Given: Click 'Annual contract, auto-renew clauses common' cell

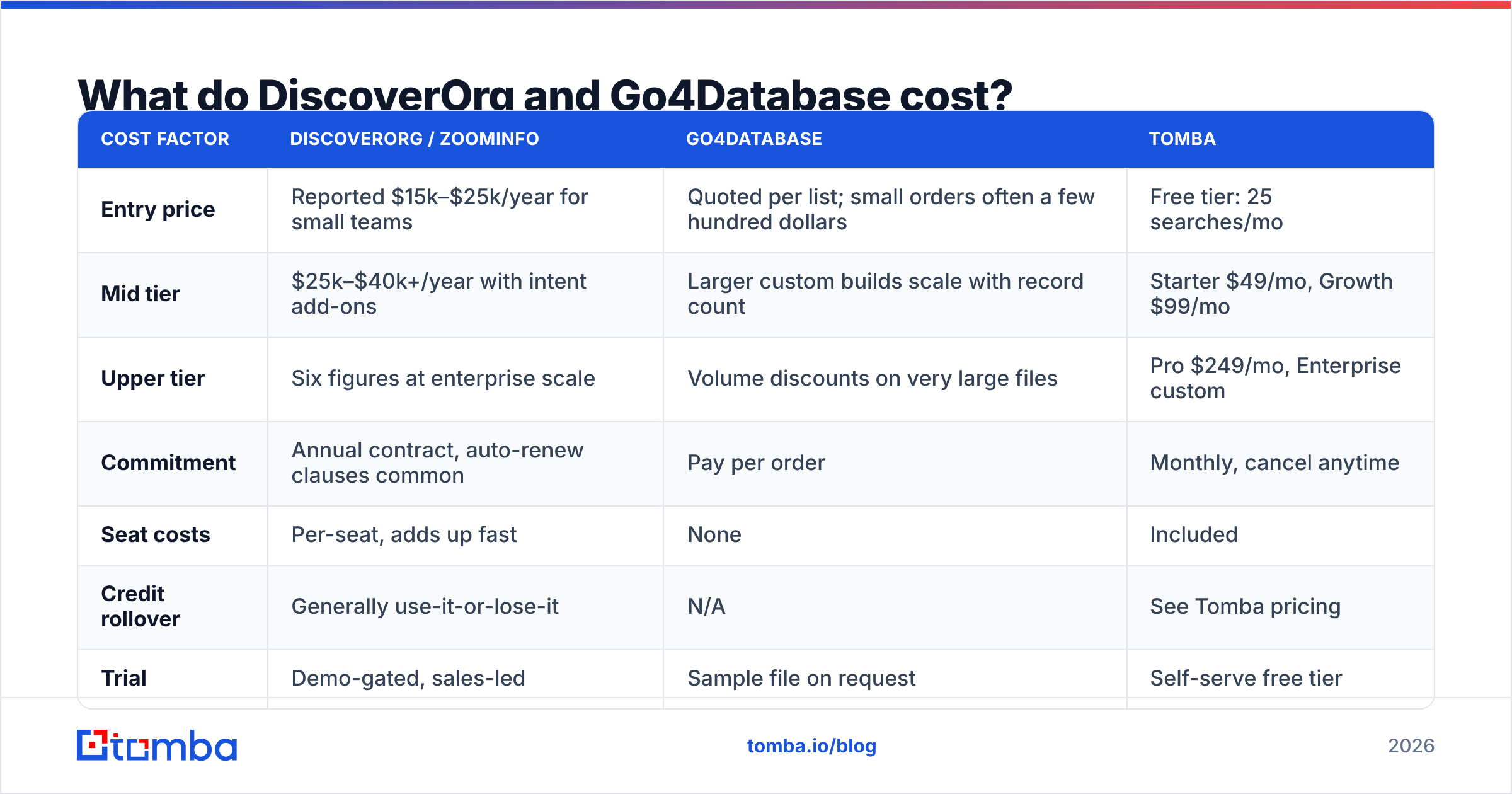Looking at the screenshot, I should 437,463.
